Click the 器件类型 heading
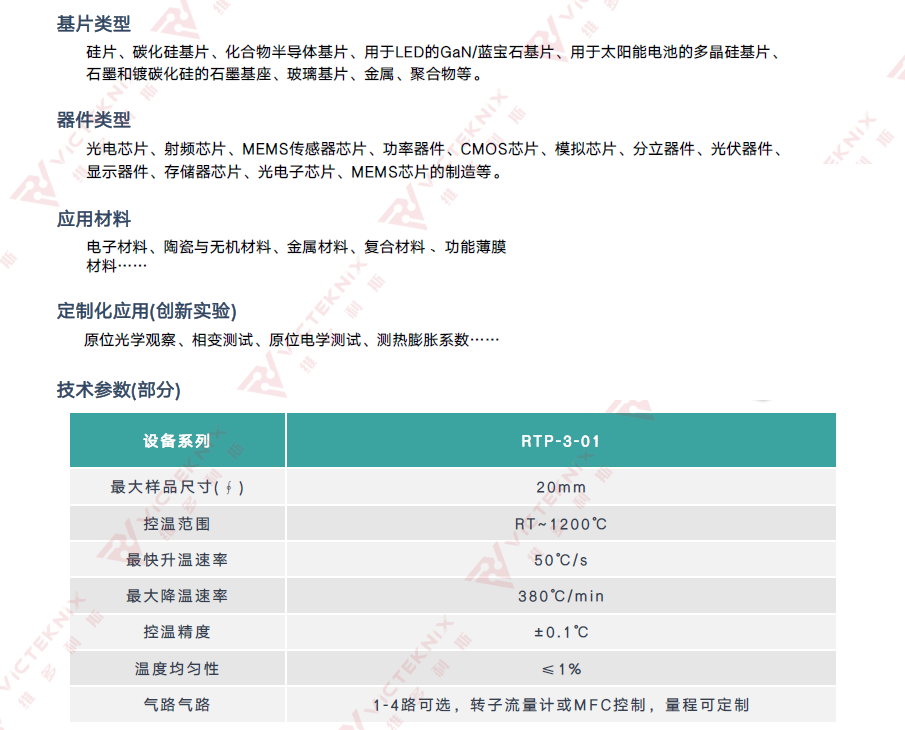The image size is (905, 730). pos(94,120)
